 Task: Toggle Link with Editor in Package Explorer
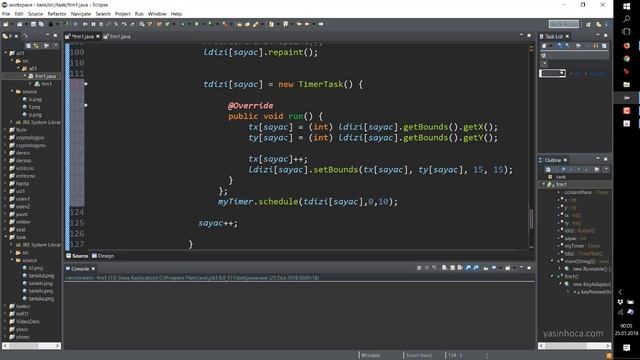[36, 45]
